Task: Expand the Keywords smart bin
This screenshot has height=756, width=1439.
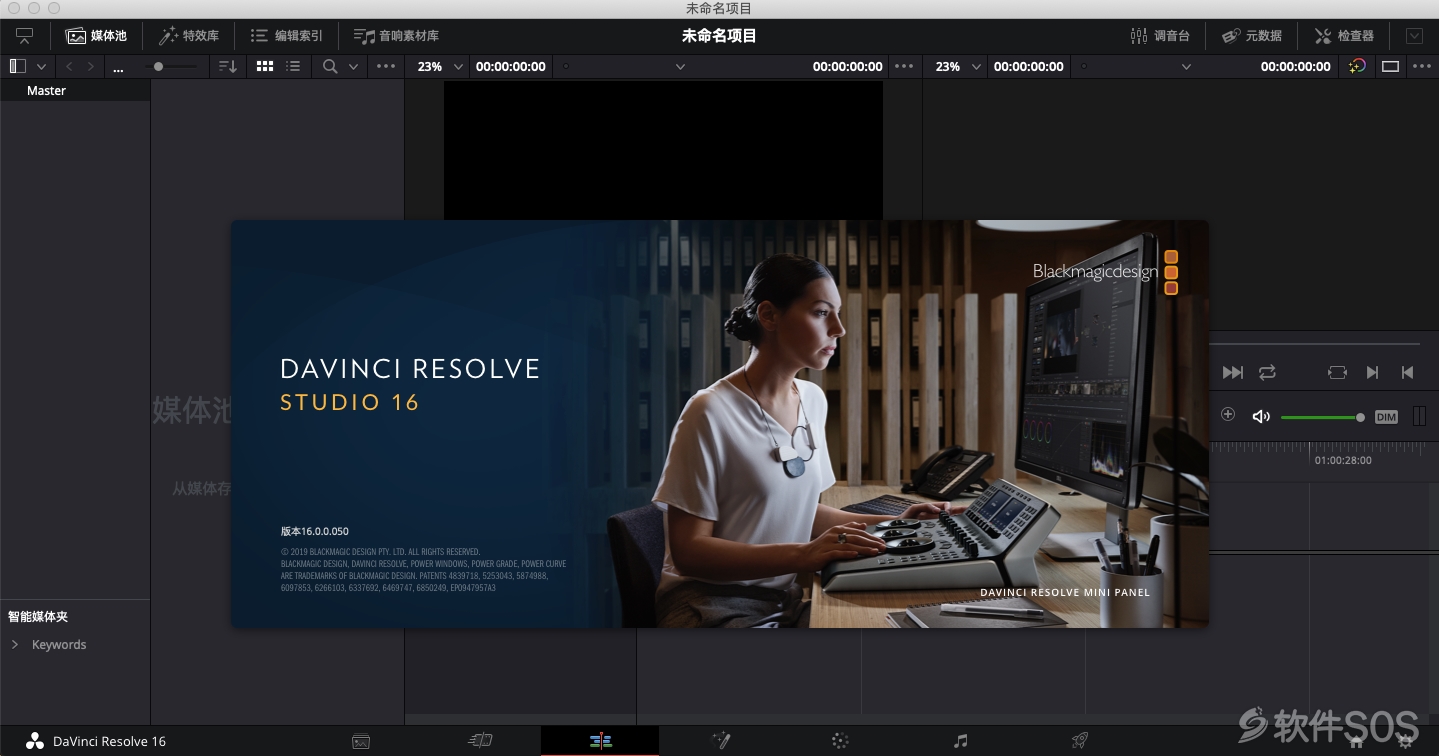Action: (x=15, y=645)
